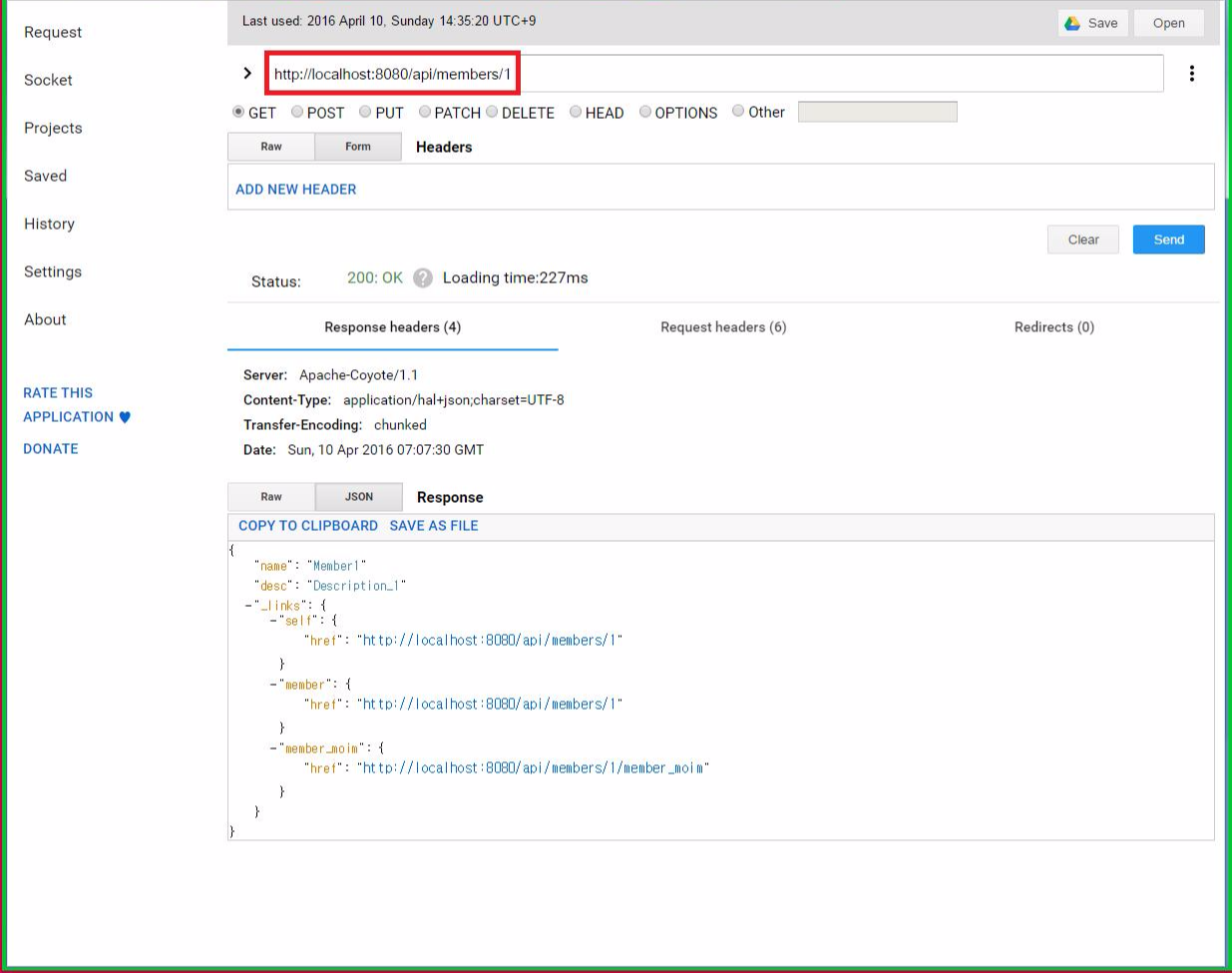Select the PATCH method radio button
1232x973 pixels.
(425, 112)
